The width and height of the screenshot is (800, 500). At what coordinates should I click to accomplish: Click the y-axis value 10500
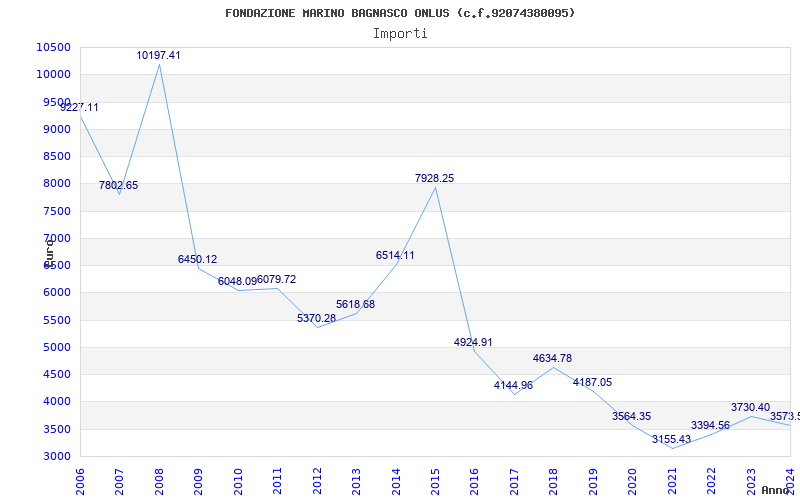[54, 47]
